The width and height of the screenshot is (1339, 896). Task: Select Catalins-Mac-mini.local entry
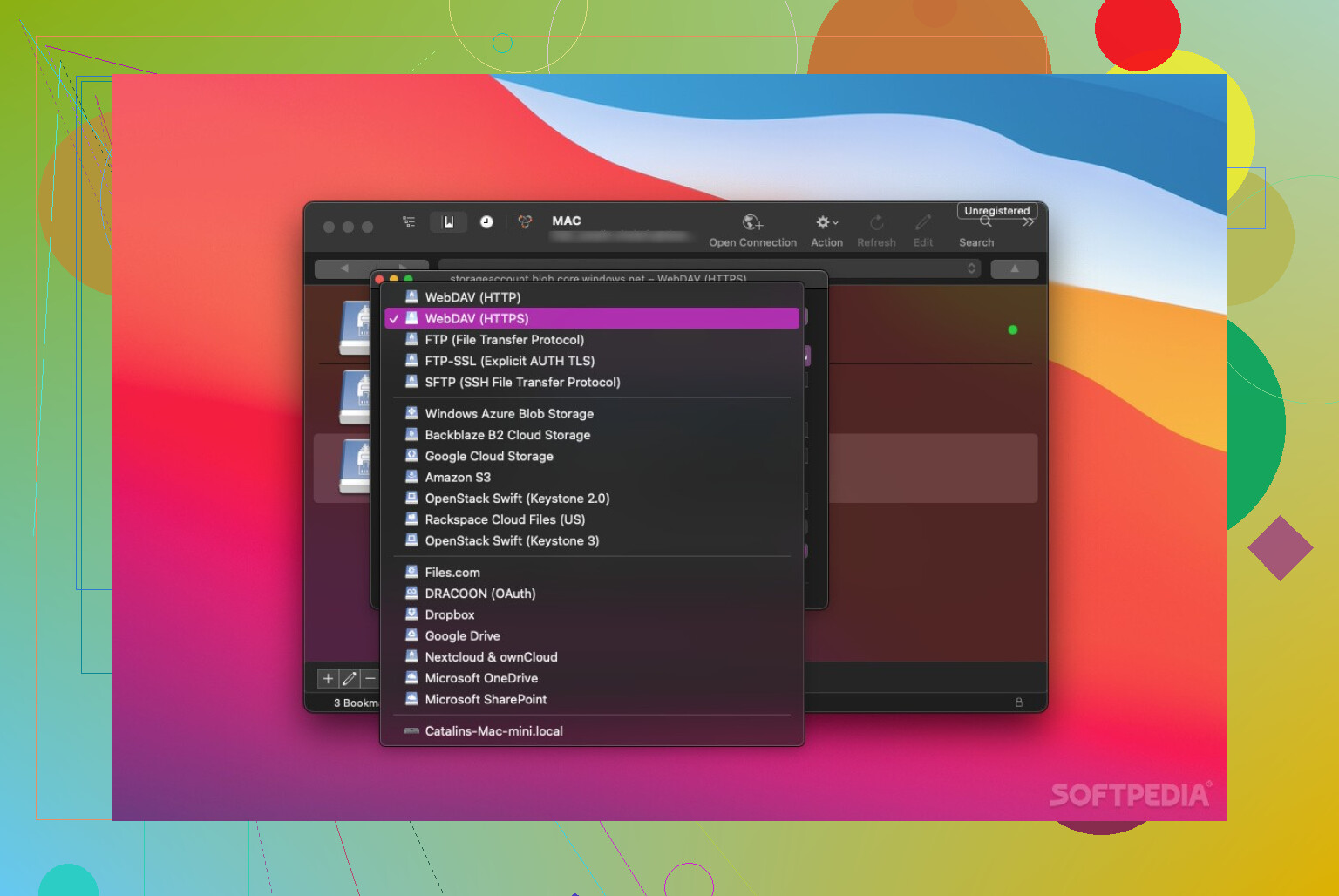click(x=493, y=731)
